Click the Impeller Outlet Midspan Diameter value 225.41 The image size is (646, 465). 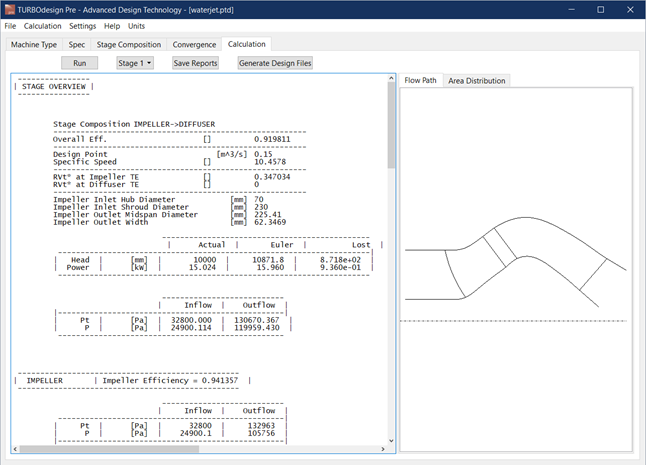(x=267, y=215)
